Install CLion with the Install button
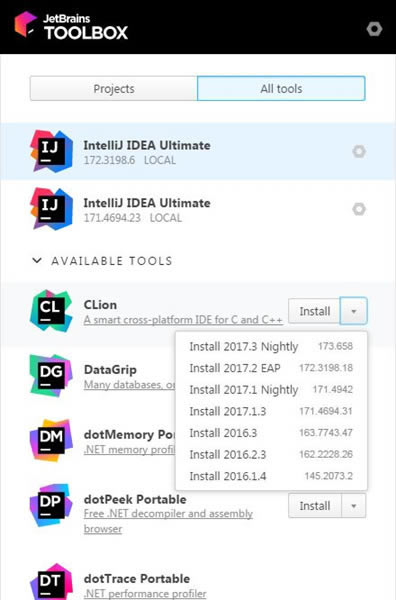Screen dimensions: 396x600 tap(315, 311)
